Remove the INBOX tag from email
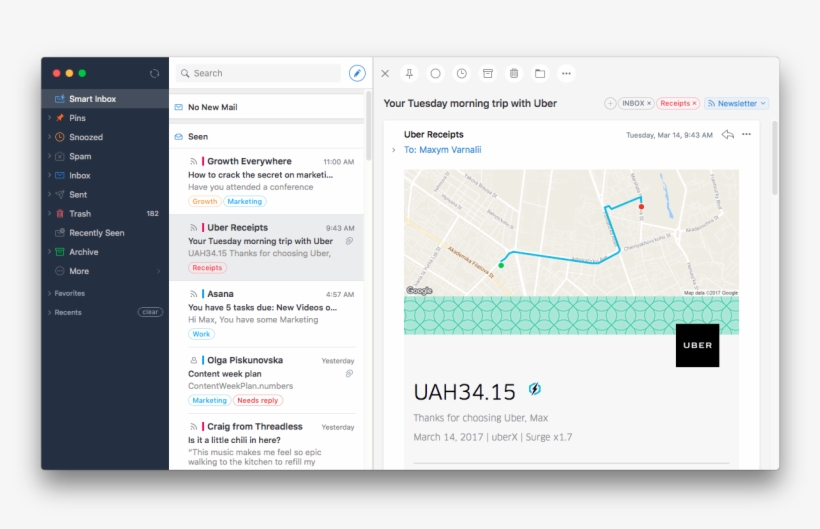This screenshot has width=820, height=529. 648,103
